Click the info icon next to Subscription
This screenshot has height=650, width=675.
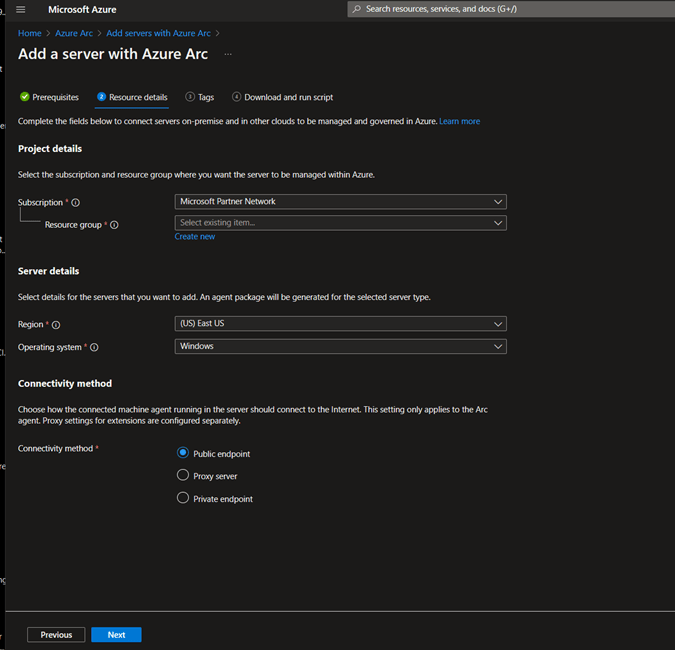(x=76, y=202)
